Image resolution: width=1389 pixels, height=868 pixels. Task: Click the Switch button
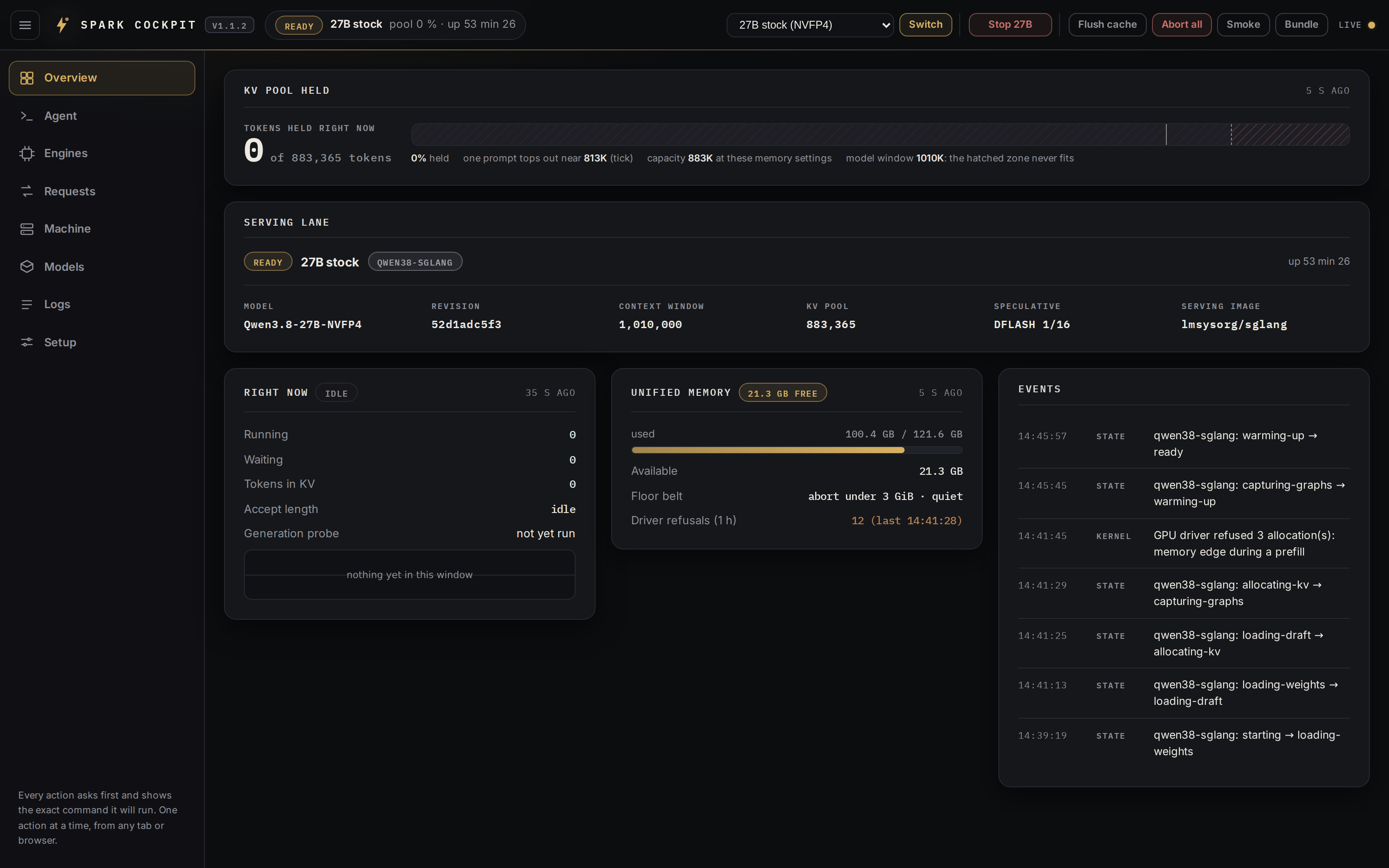coord(925,25)
